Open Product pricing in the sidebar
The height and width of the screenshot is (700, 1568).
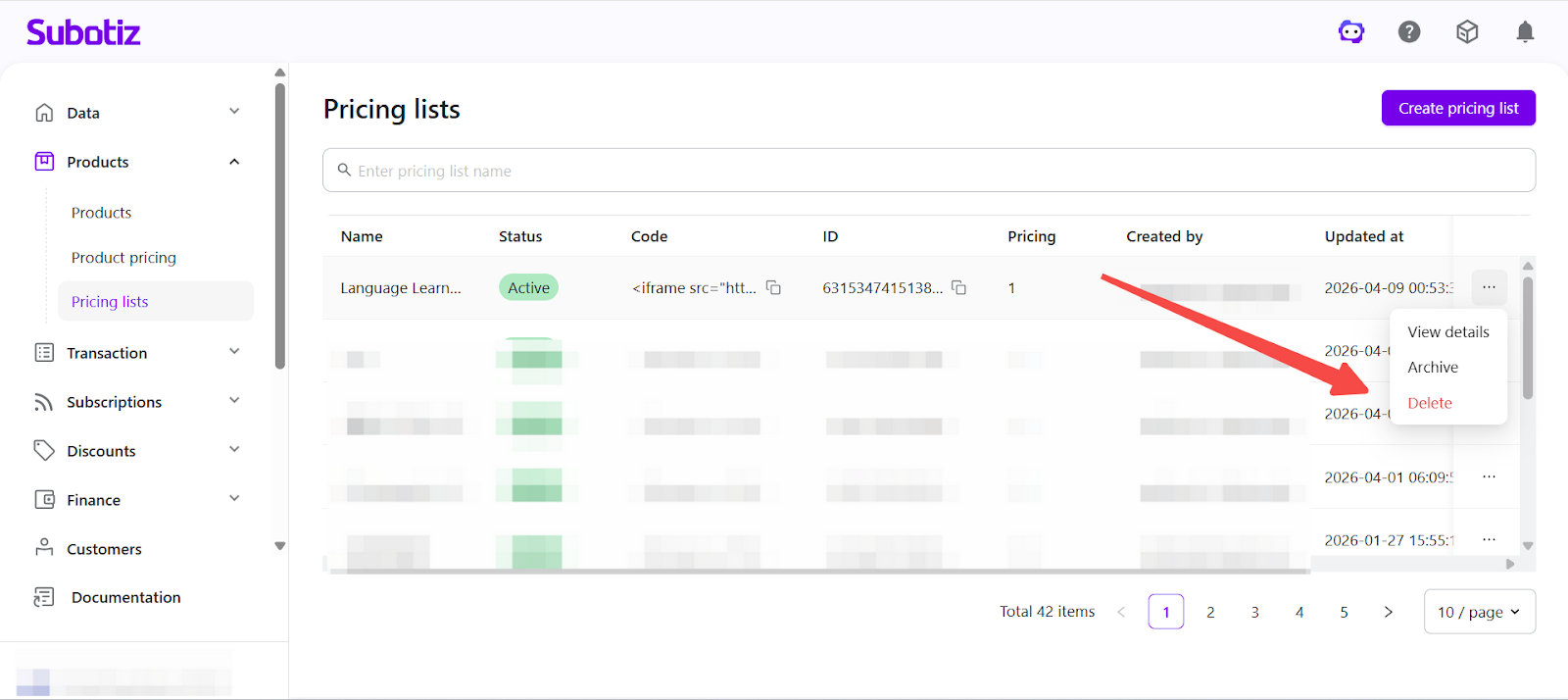123,258
